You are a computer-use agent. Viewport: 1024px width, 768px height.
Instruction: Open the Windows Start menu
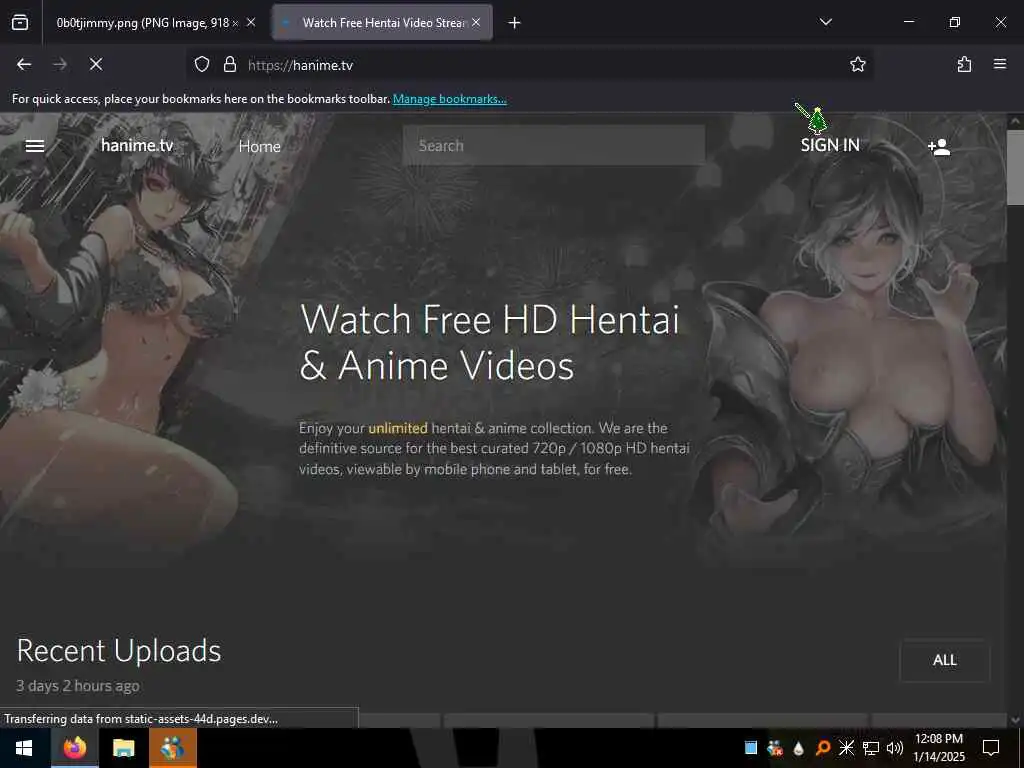(25, 748)
